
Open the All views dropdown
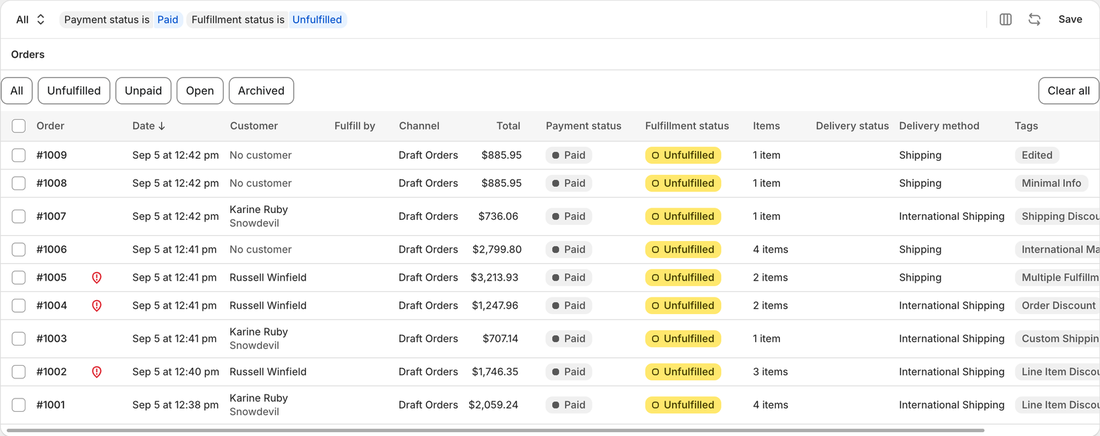click(31, 20)
